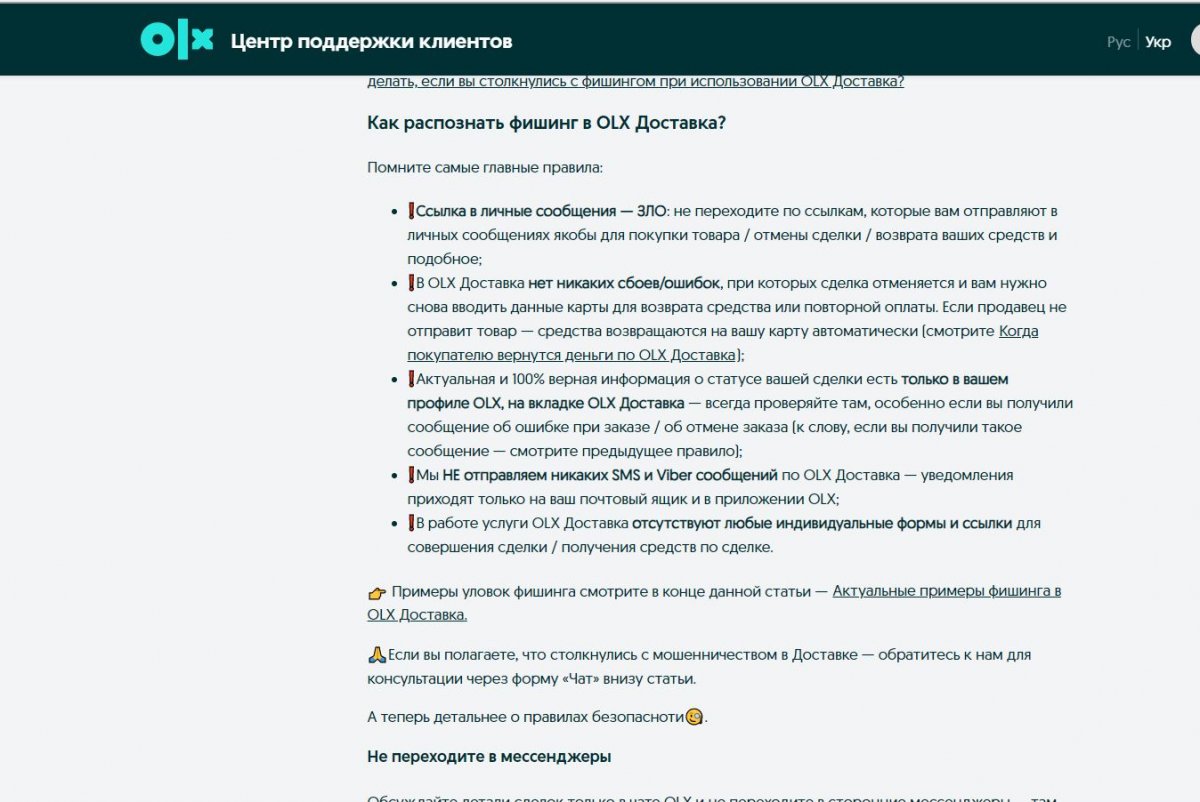Click the exclamation mark before В OLX Доставка нет
Viewport: 1200px width, 802px height.
pyautogui.click(x=411, y=283)
